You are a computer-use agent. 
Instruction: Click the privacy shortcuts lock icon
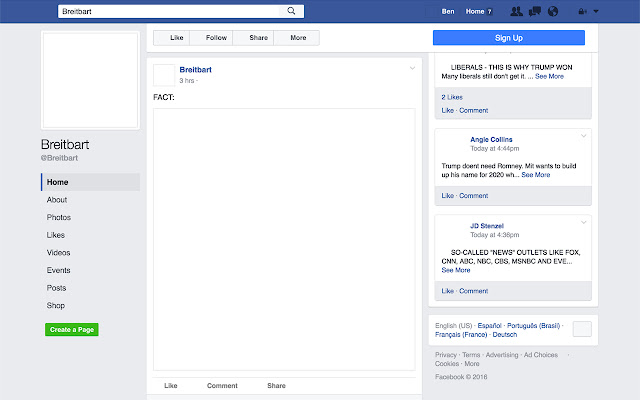point(580,12)
